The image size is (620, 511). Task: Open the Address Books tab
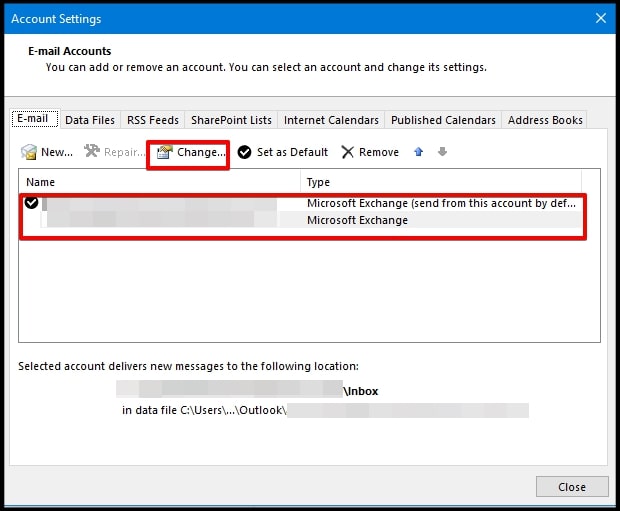pyautogui.click(x=545, y=120)
